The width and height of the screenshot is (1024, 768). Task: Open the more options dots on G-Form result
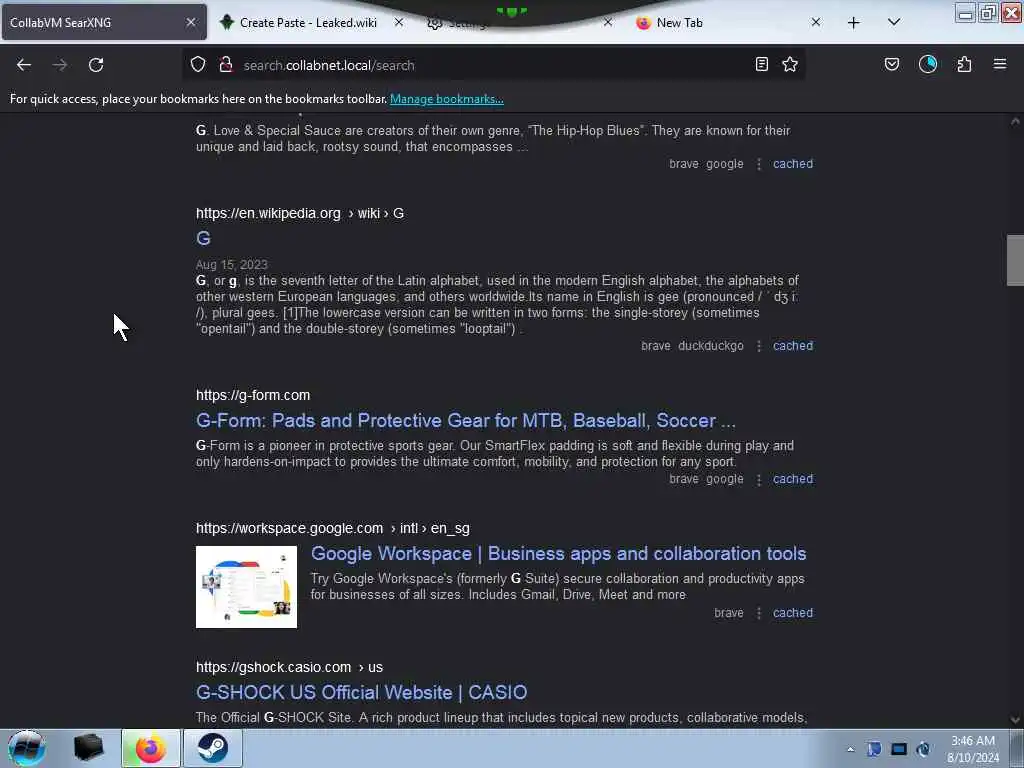point(759,479)
